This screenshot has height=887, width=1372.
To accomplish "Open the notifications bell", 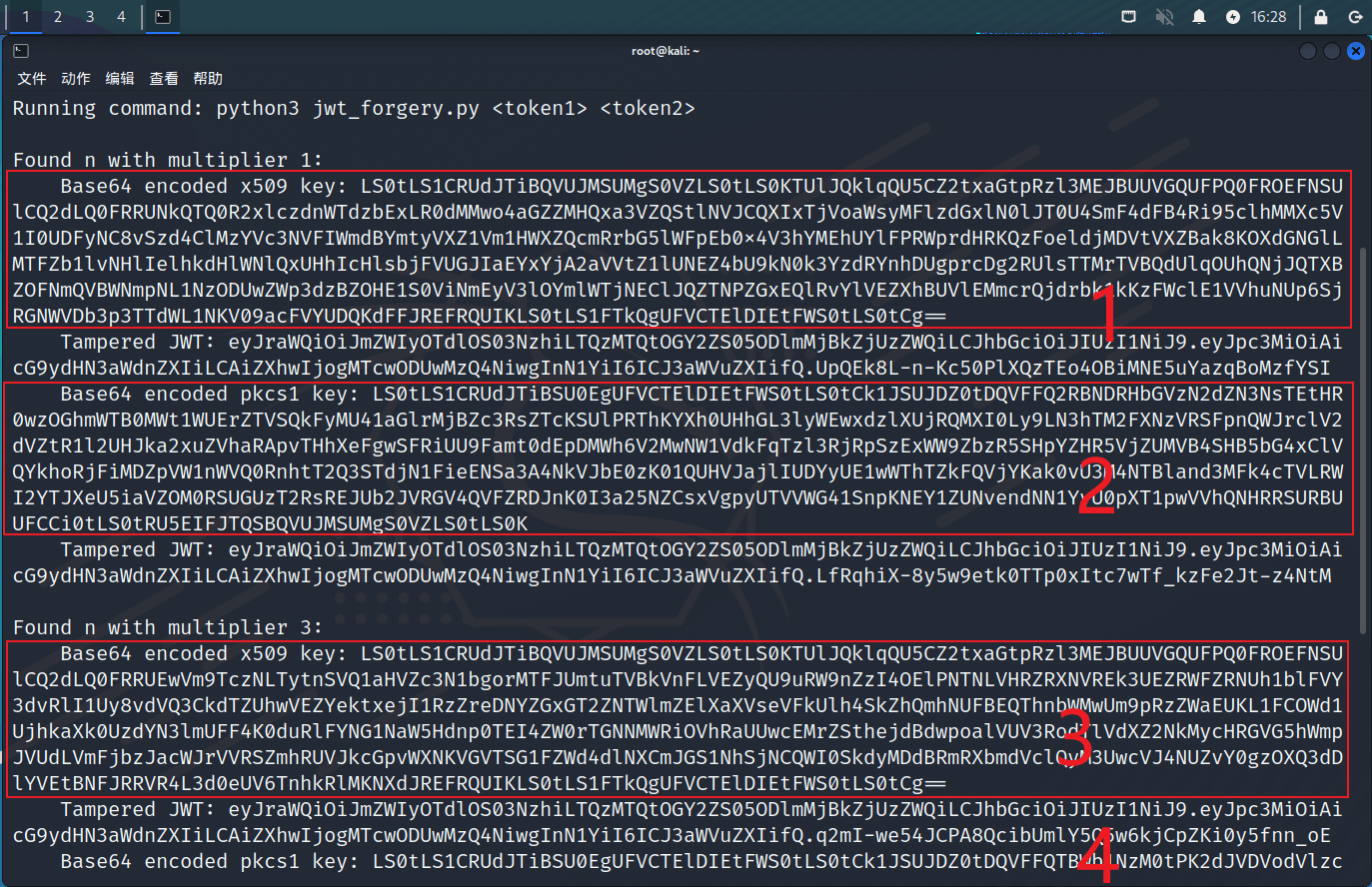I will coord(1199,17).
